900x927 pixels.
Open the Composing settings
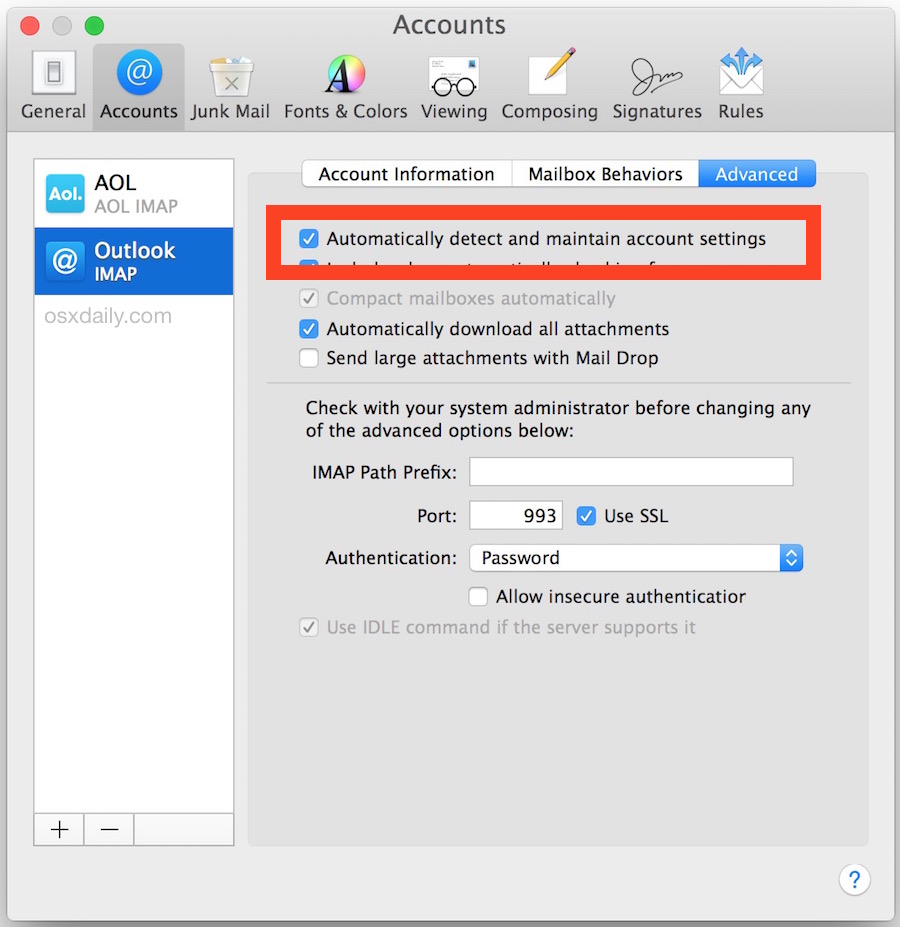click(549, 85)
